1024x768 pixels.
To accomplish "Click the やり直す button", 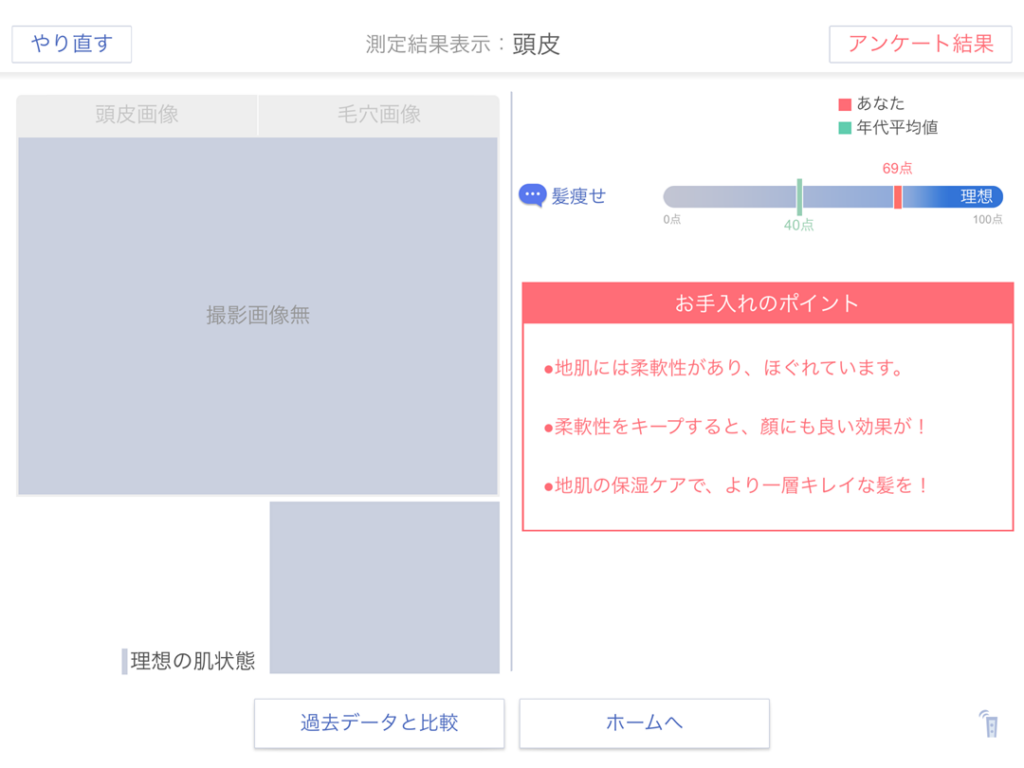I will [x=71, y=44].
